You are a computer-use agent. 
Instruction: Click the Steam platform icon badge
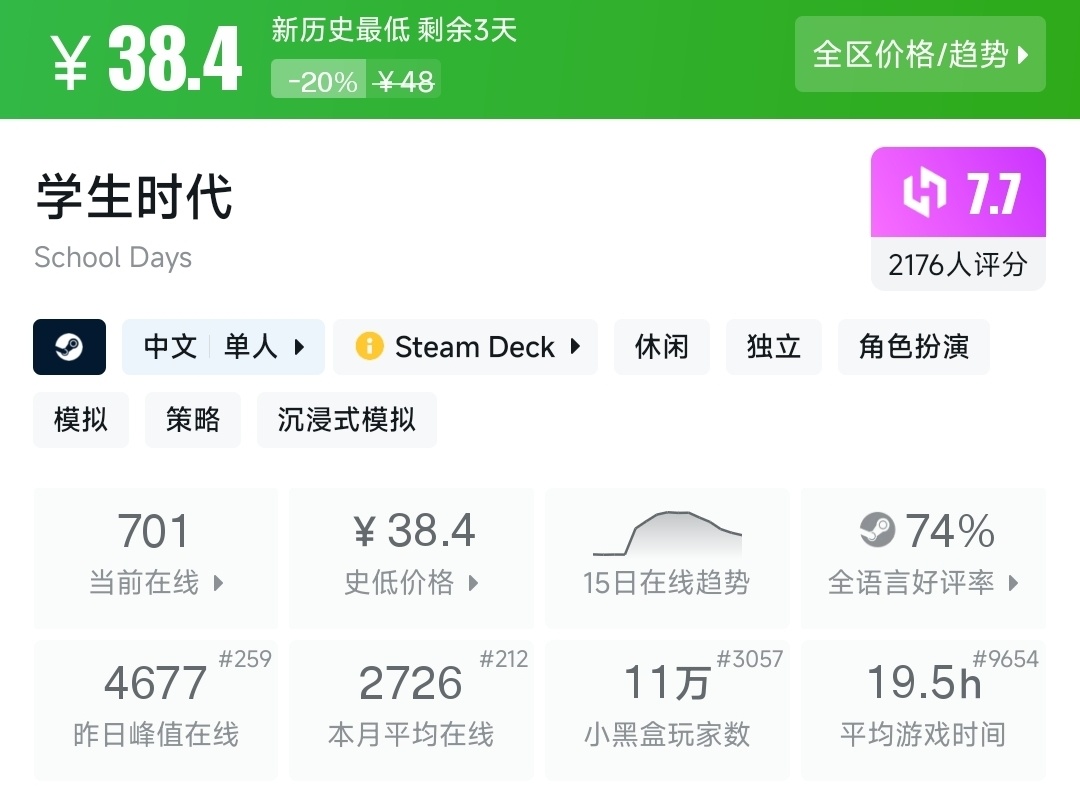click(69, 347)
